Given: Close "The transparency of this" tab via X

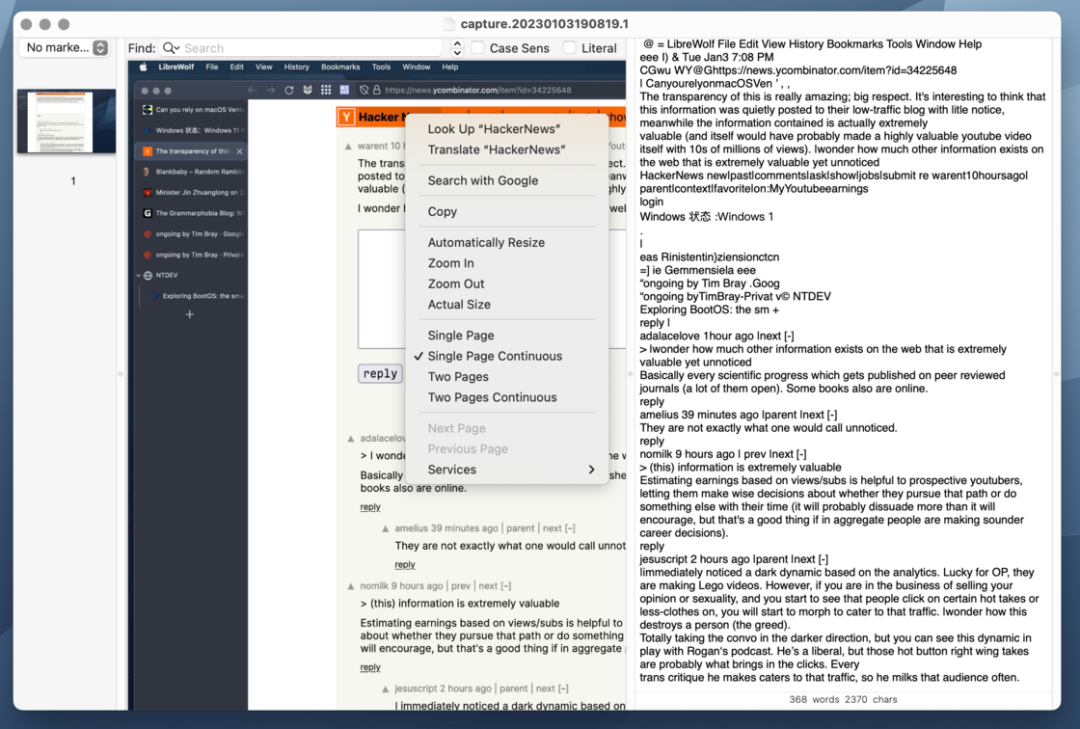Looking at the screenshot, I should coord(239,151).
